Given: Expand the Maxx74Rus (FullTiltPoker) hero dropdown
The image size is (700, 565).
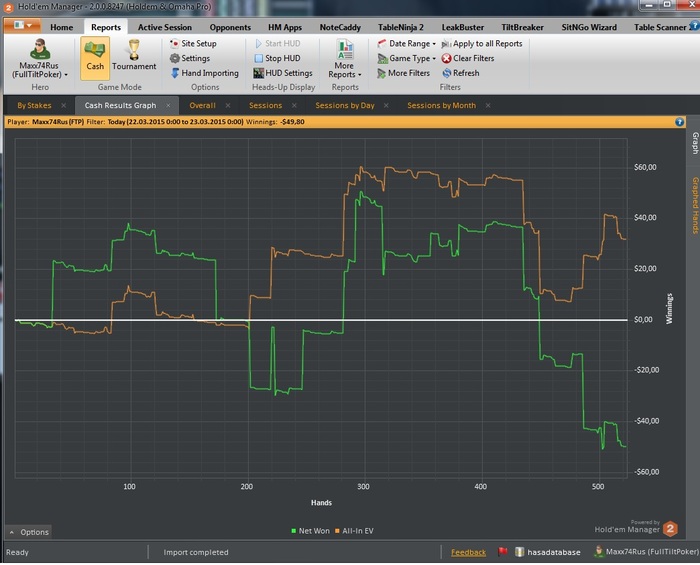Looking at the screenshot, I should pos(40,70).
